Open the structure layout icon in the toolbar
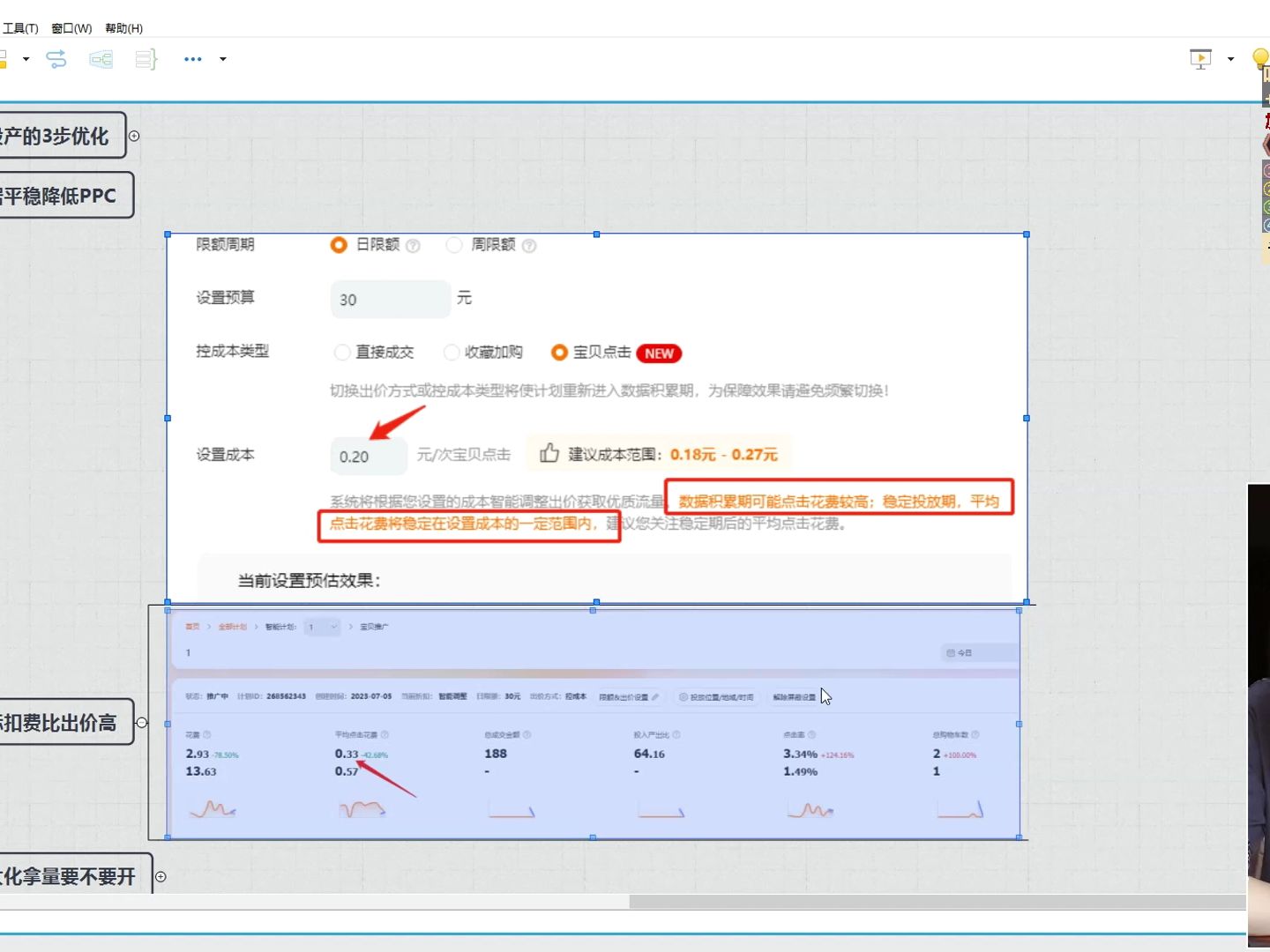 coord(101,59)
